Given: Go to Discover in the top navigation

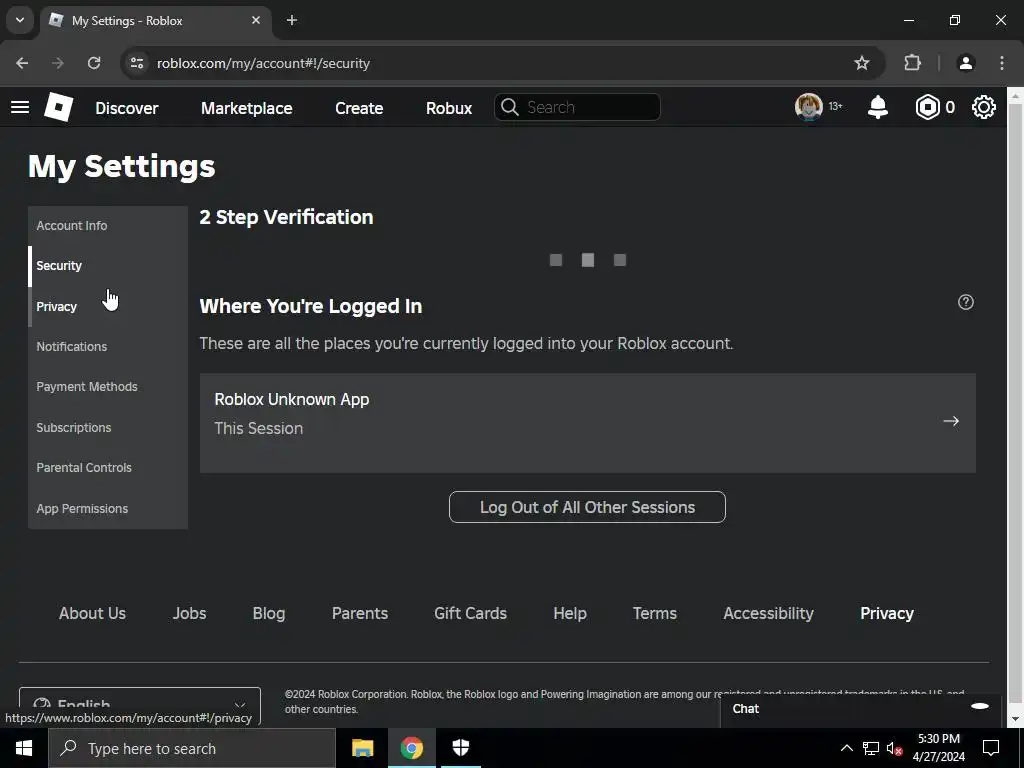Looking at the screenshot, I should click(x=127, y=108).
